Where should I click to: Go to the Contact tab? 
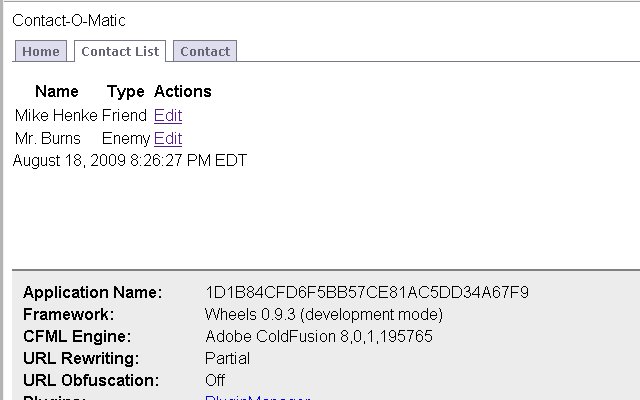pyautogui.click(x=205, y=51)
